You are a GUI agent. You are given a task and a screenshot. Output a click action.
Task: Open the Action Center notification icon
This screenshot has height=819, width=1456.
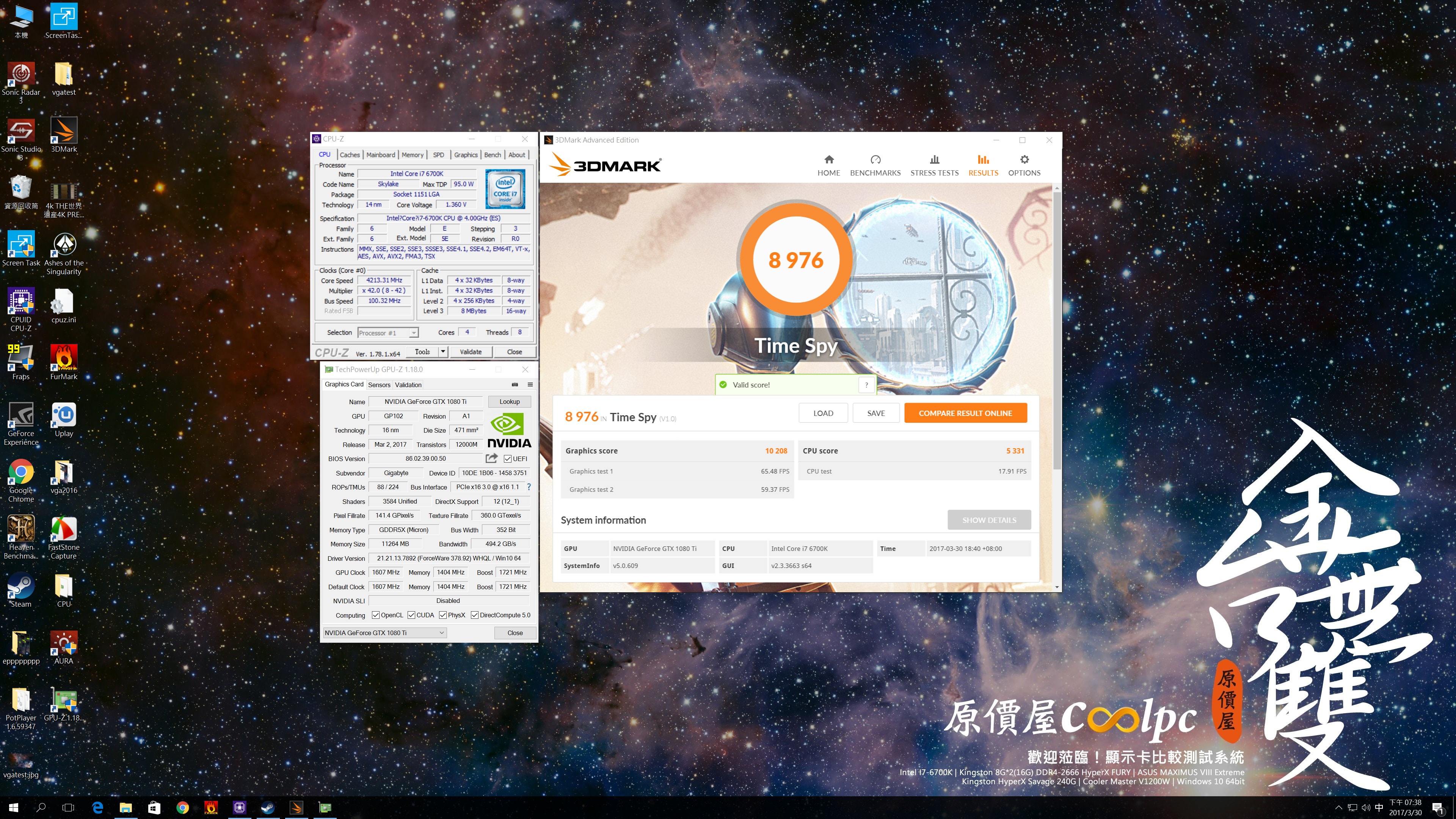click(x=1438, y=808)
